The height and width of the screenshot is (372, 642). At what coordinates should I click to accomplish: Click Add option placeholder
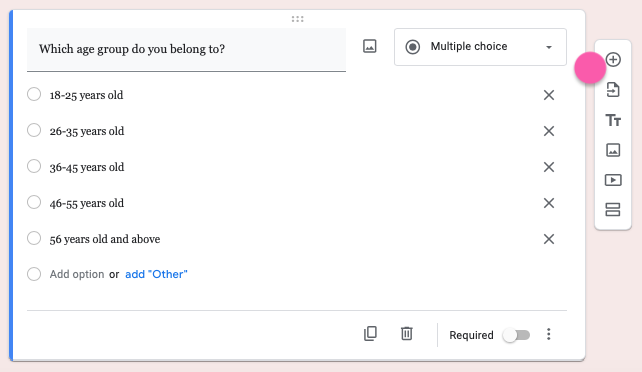point(77,274)
